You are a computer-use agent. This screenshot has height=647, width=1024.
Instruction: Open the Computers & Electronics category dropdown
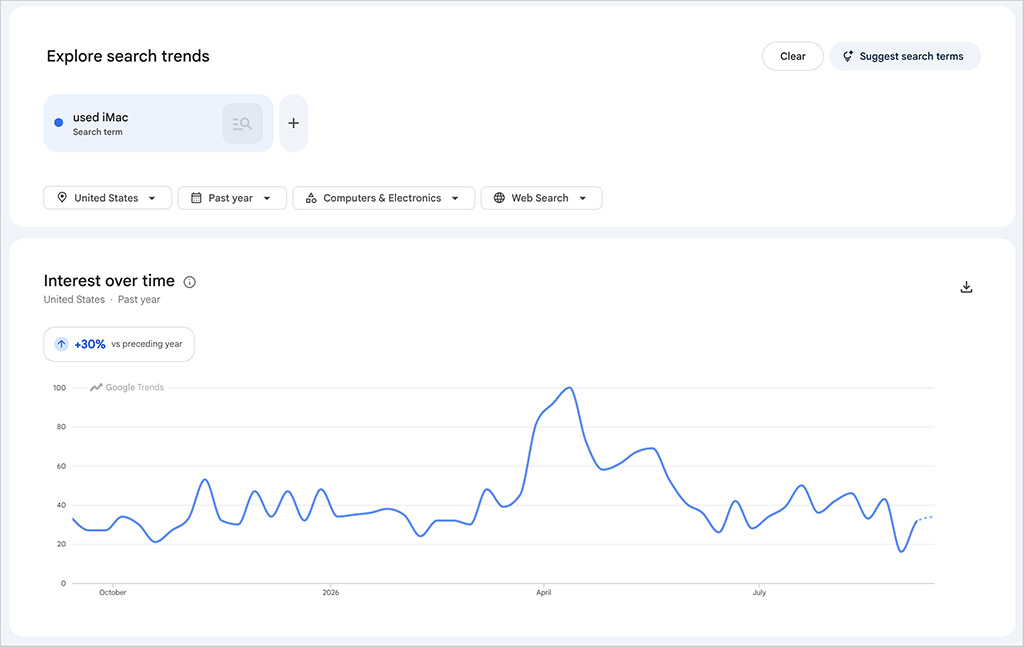click(x=383, y=198)
